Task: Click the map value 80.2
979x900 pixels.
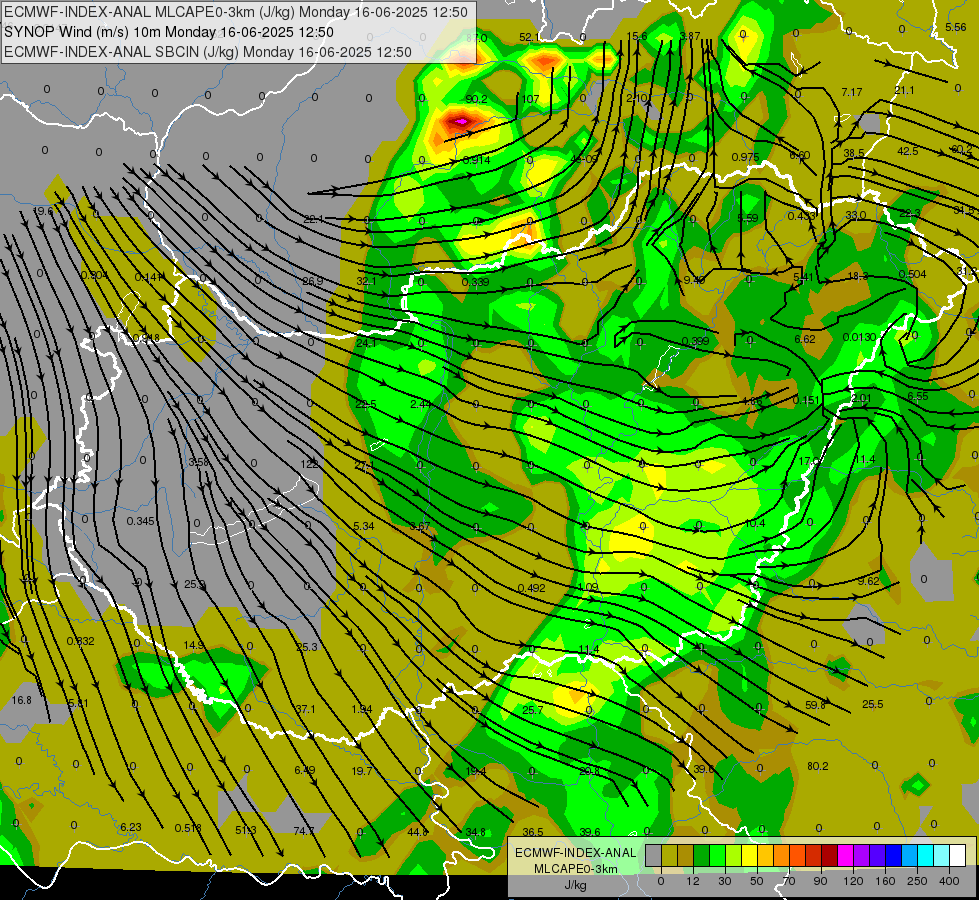Action: click(x=817, y=766)
